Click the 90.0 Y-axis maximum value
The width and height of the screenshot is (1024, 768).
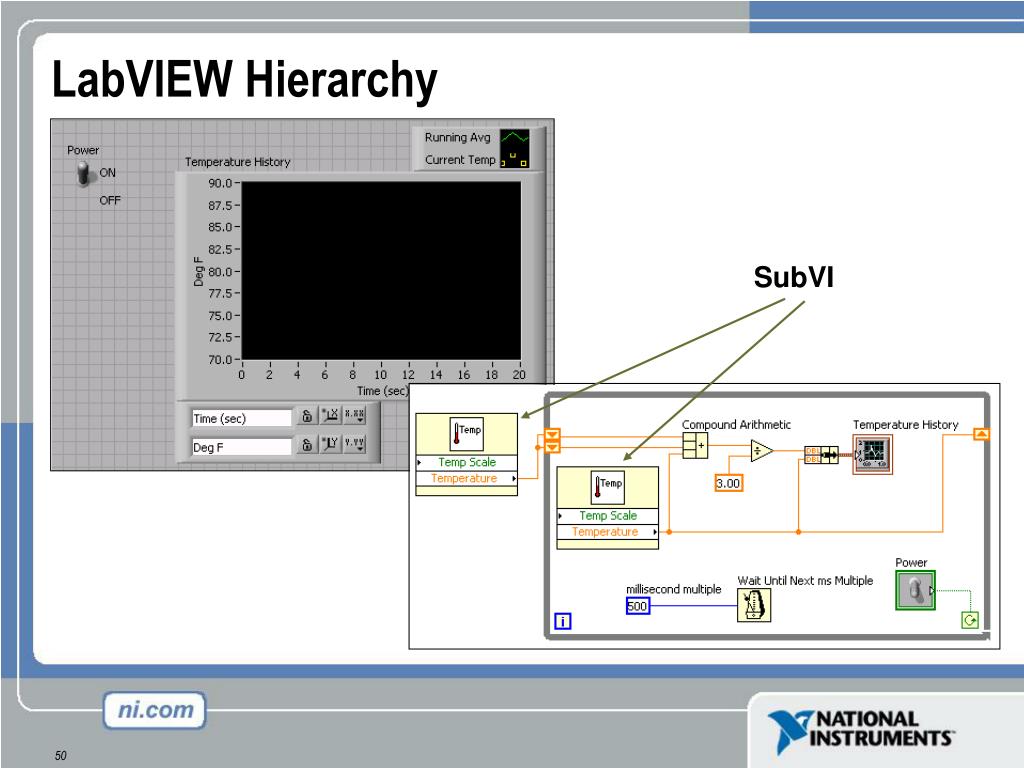click(220, 184)
